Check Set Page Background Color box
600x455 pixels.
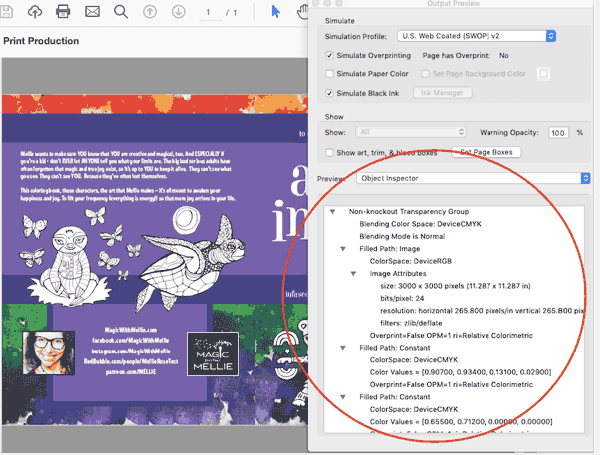pyautogui.click(x=425, y=73)
